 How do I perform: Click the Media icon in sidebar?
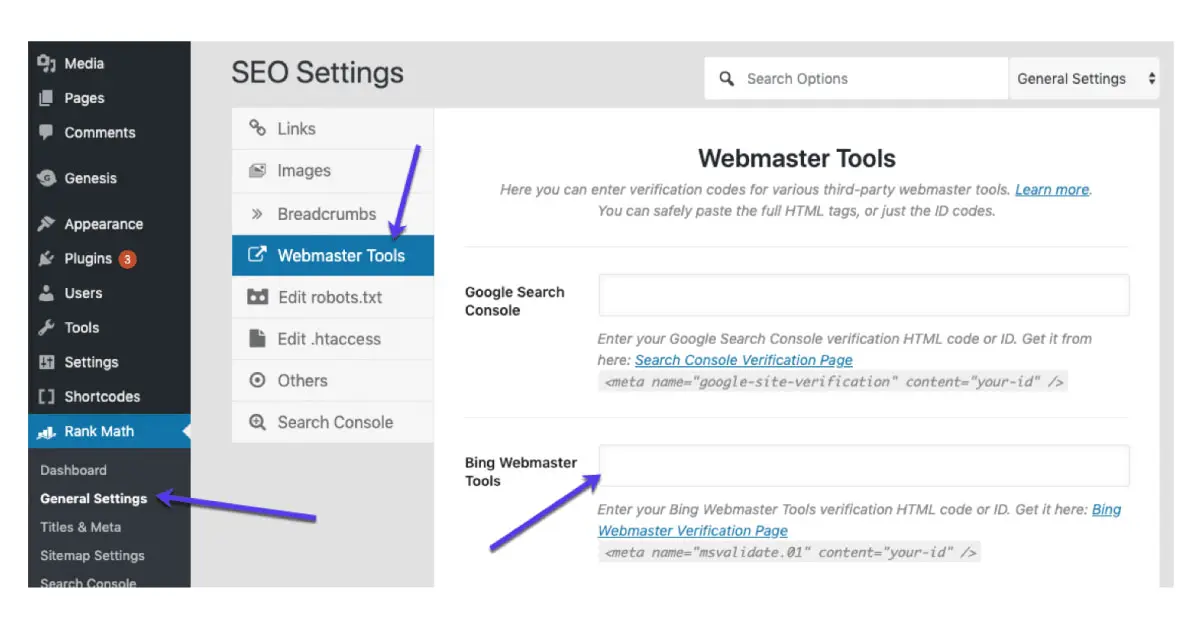click(x=46, y=64)
